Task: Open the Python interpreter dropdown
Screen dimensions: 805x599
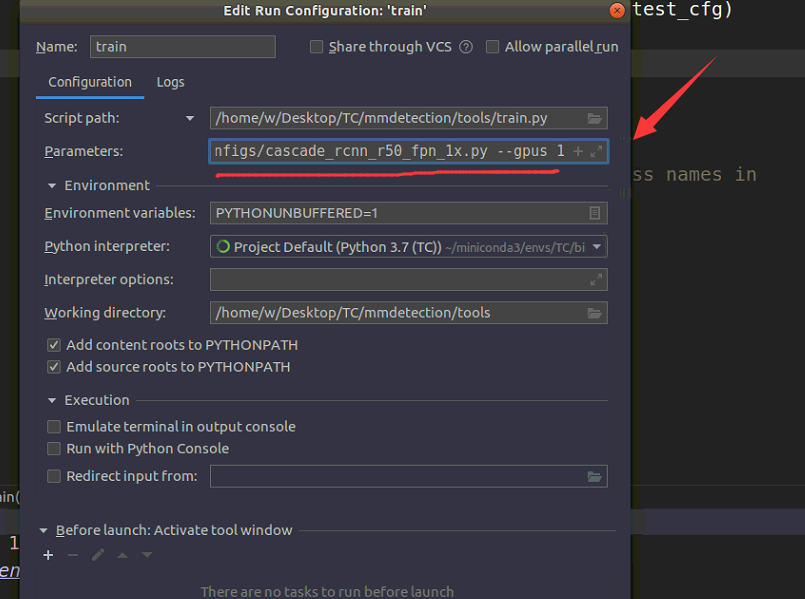Action: tap(597, 247)
